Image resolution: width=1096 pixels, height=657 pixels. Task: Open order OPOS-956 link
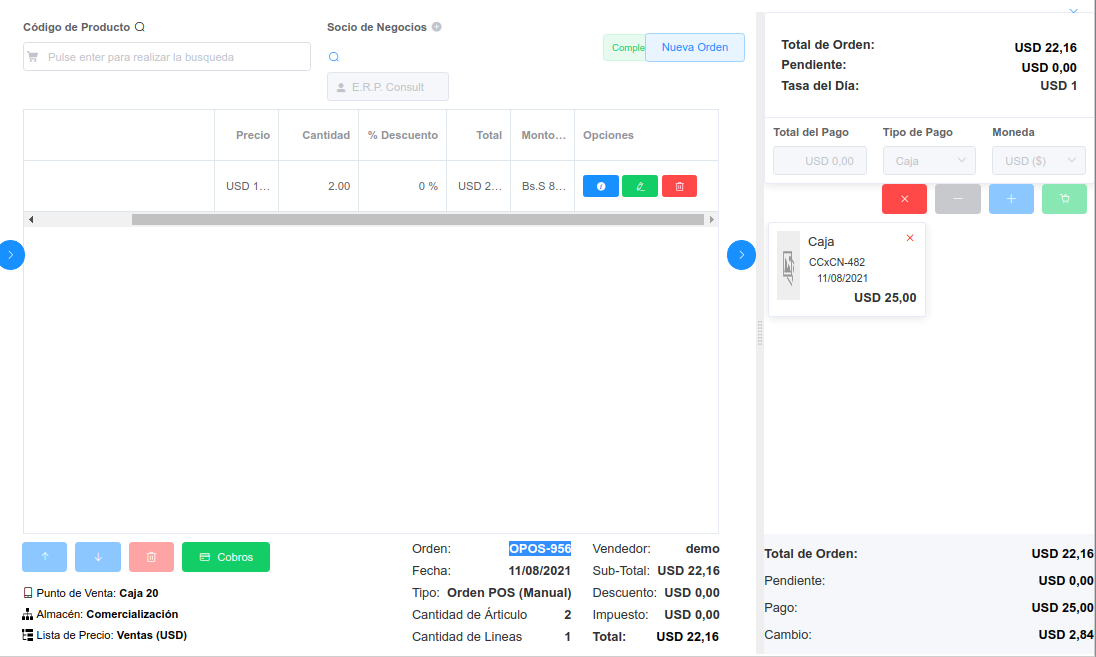540,548
